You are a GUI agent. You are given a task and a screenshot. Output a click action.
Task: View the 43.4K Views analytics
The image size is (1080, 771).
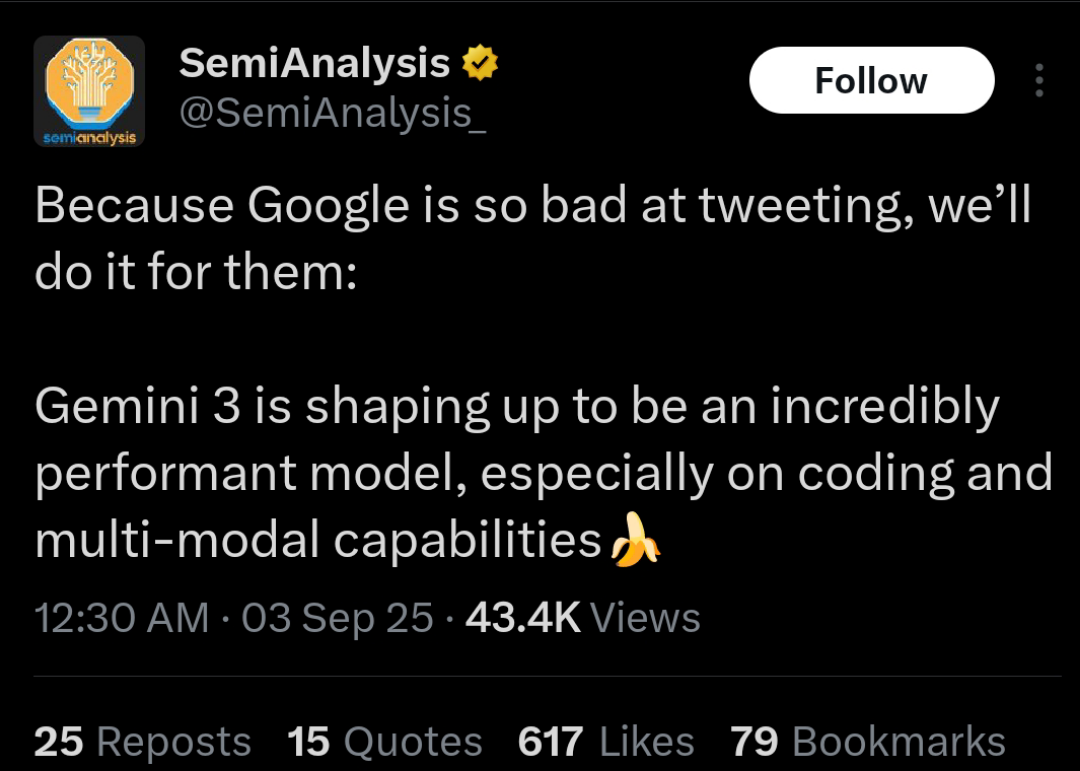(583, 617)
